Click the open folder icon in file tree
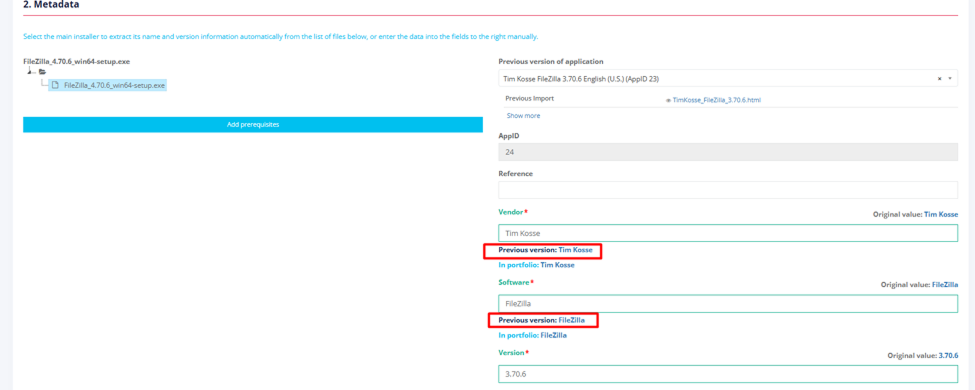The width and height of the screenshot is (975, 390). (x=42, y=72)
